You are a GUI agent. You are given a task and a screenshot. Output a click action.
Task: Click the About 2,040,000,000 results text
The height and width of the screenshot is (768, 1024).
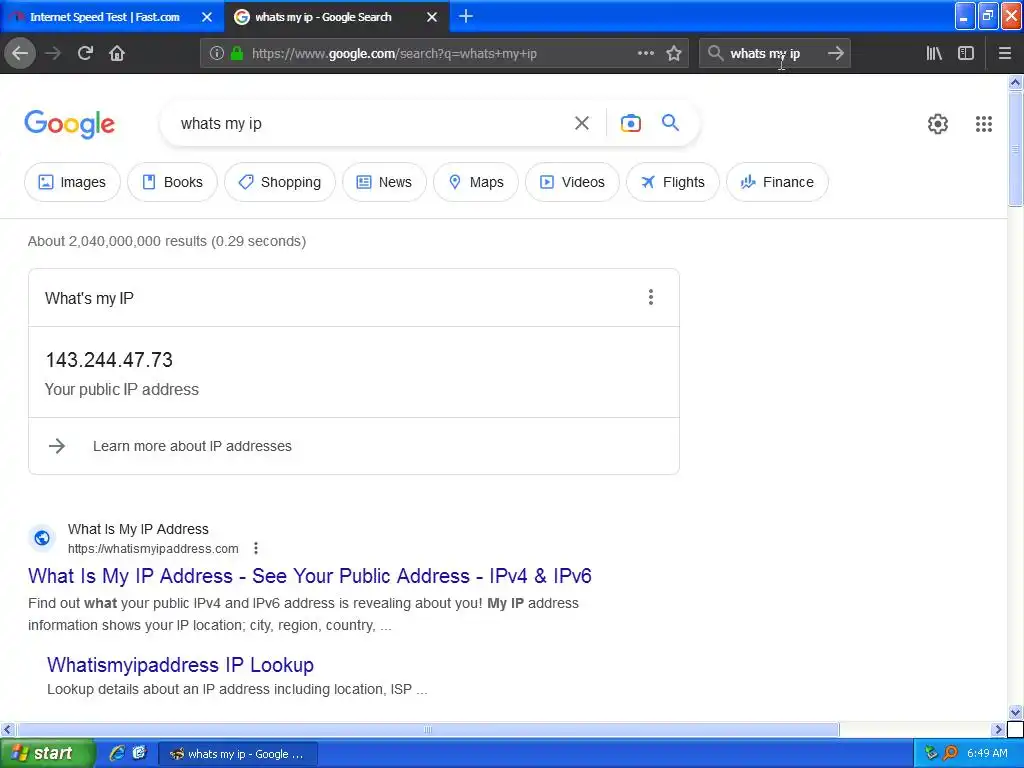coord(167,241)
